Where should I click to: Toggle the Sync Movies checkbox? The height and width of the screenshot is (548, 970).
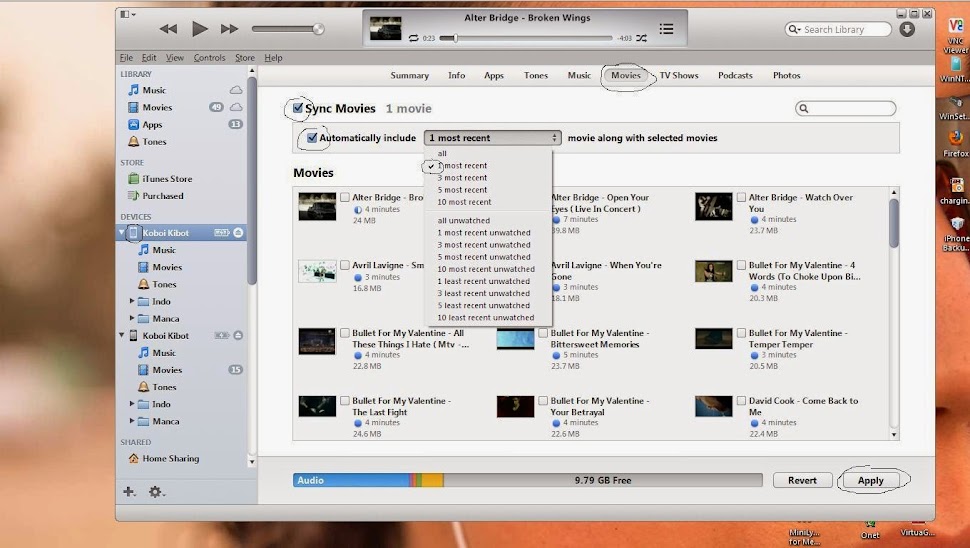tap(298, 108)
